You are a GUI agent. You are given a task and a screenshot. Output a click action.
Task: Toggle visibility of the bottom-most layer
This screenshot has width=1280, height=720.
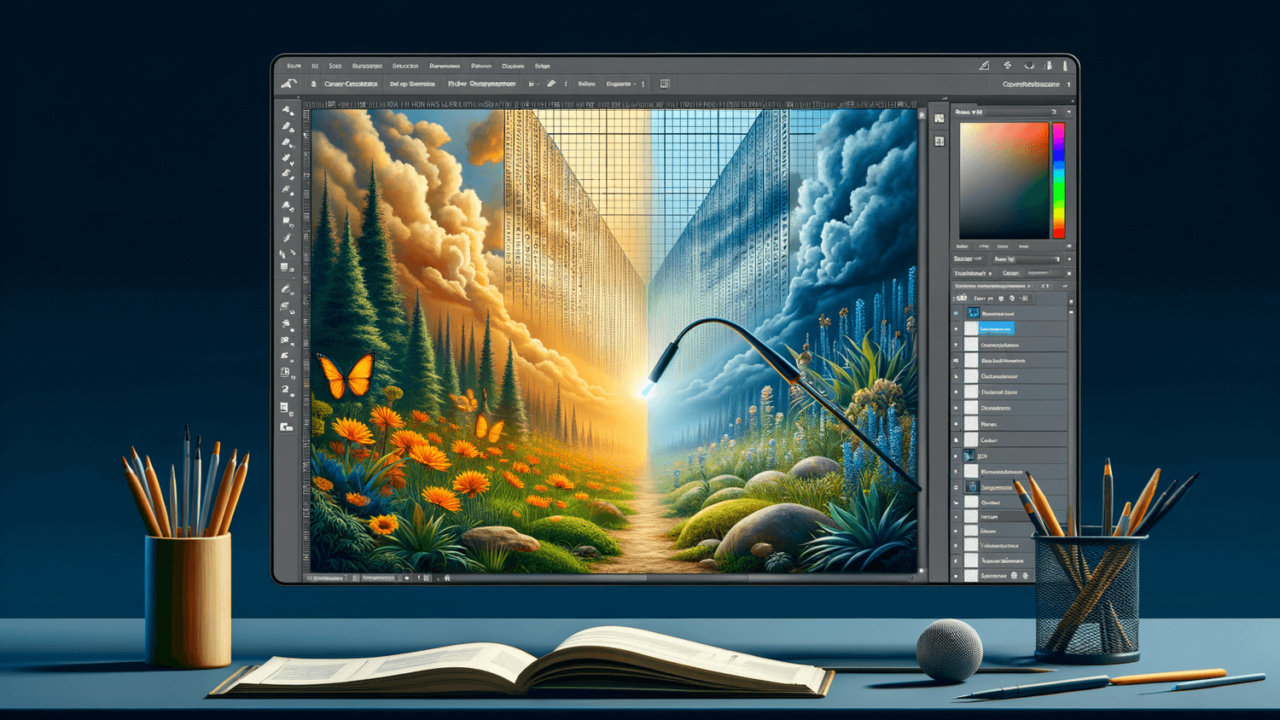pos(957,576)
